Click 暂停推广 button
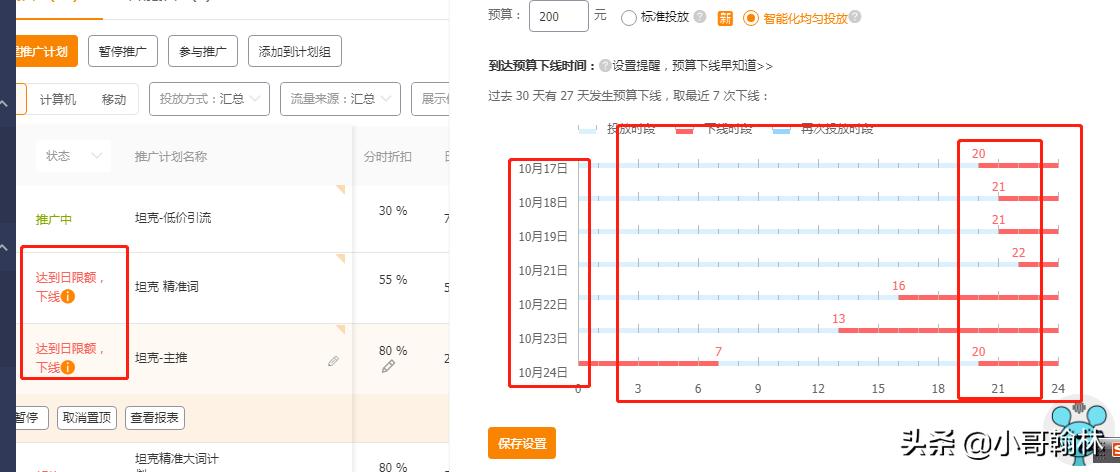This screenshot has height=472, width=1120. tap(123, 51)
